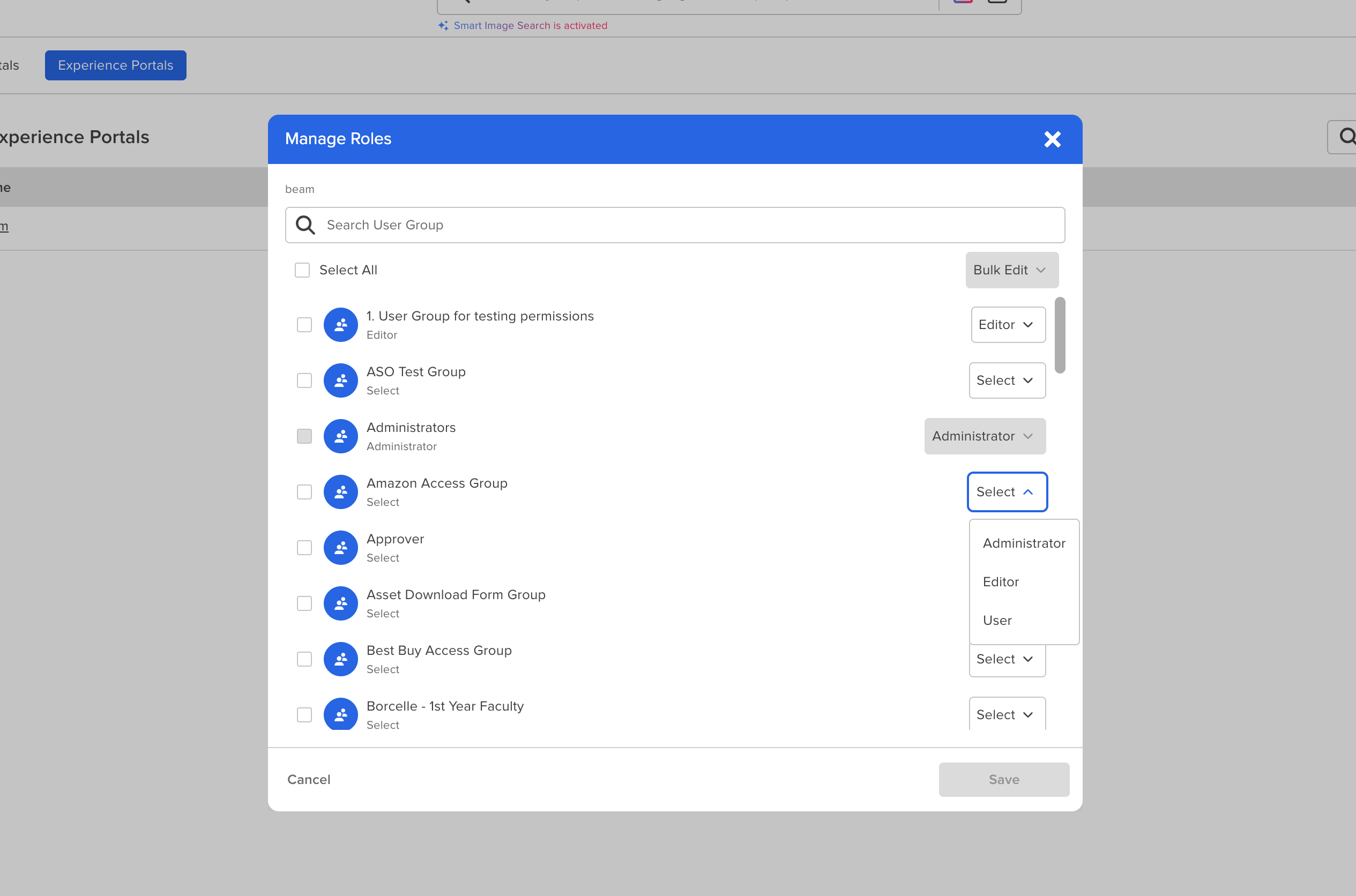Check the ASO Test Group checkbox
The image size is (1356, 896).
point(304,380)
